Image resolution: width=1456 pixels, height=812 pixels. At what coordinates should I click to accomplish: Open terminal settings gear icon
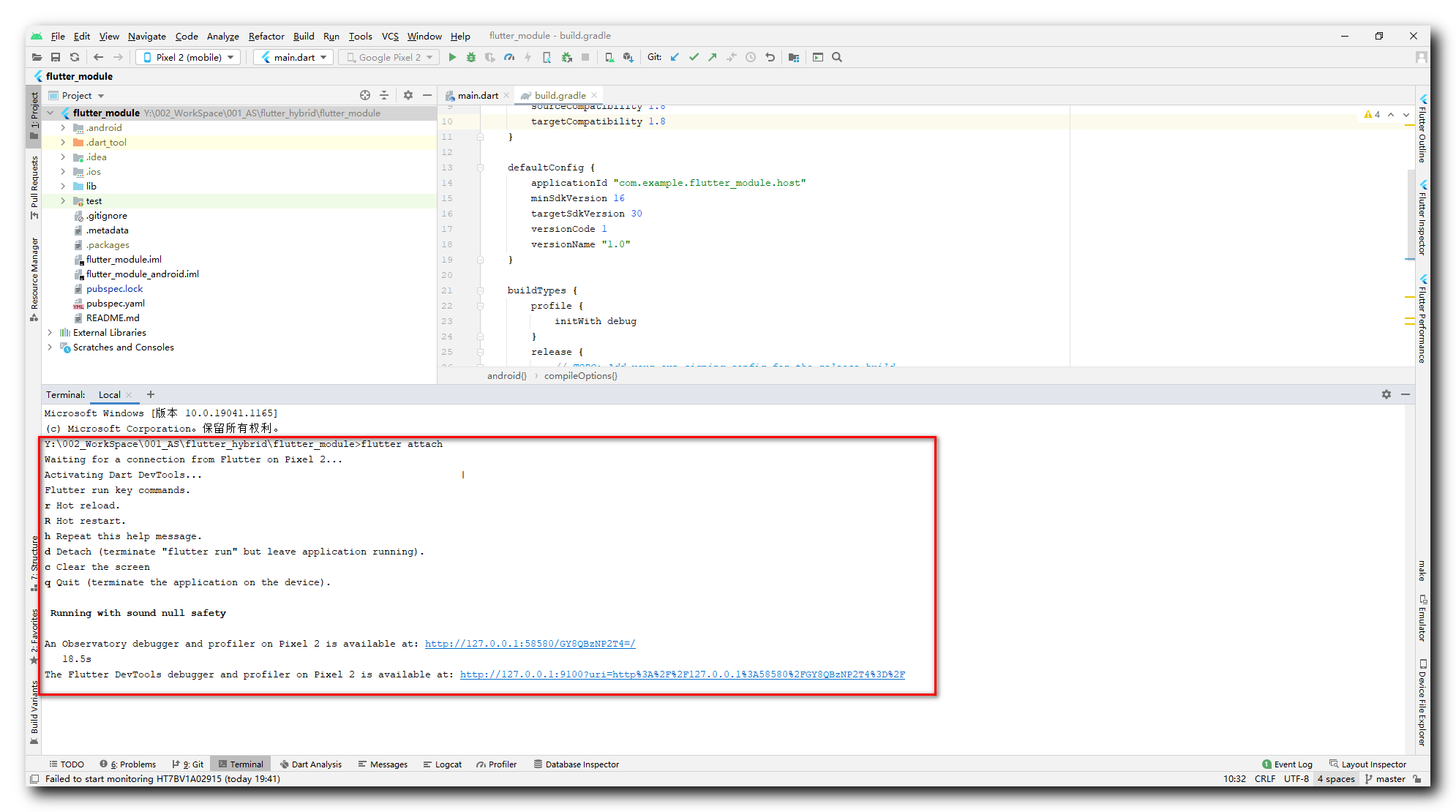pyautogui.click(x=1386, y=394)
